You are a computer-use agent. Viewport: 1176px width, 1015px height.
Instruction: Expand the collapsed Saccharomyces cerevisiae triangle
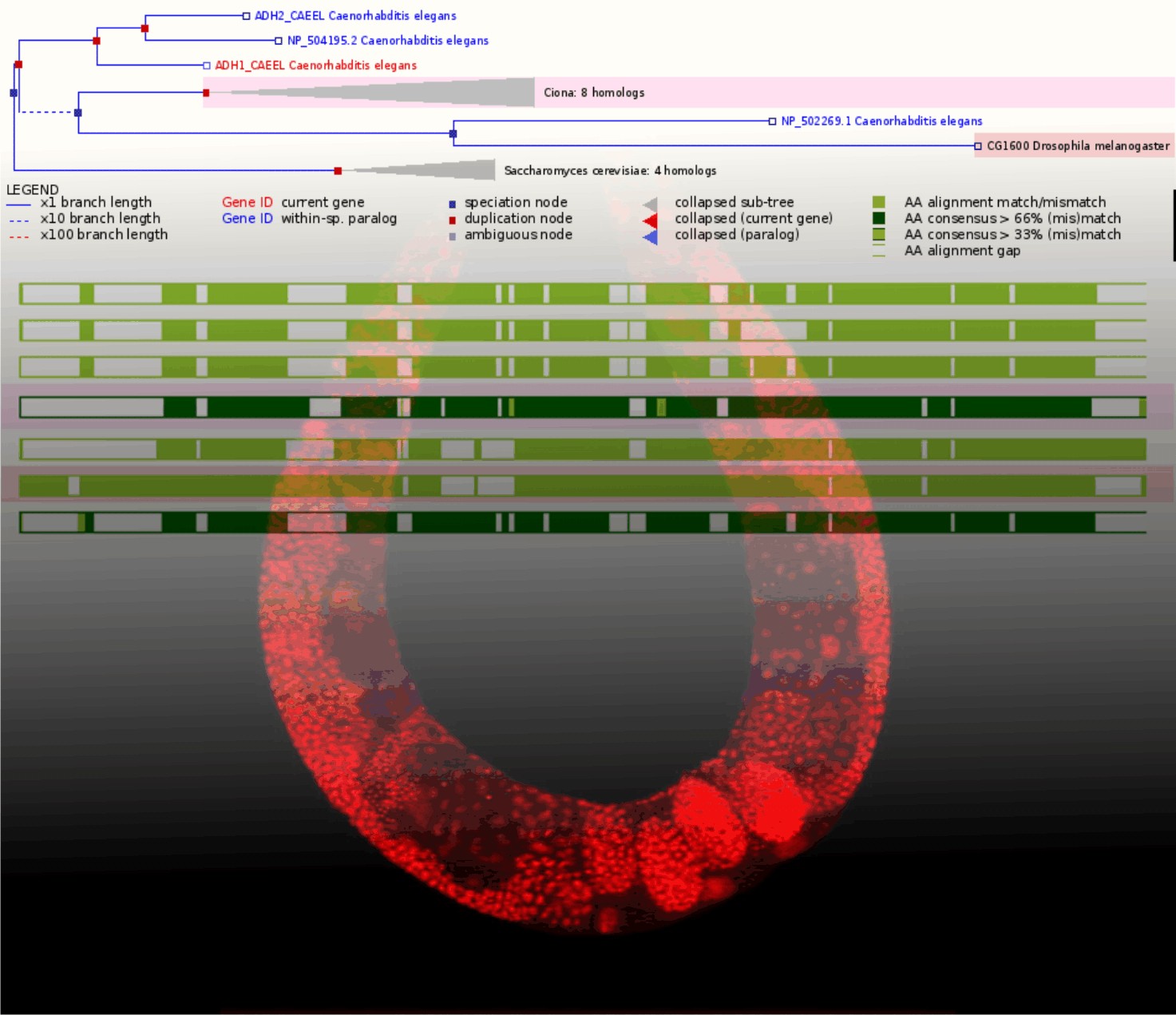(447, 170)
